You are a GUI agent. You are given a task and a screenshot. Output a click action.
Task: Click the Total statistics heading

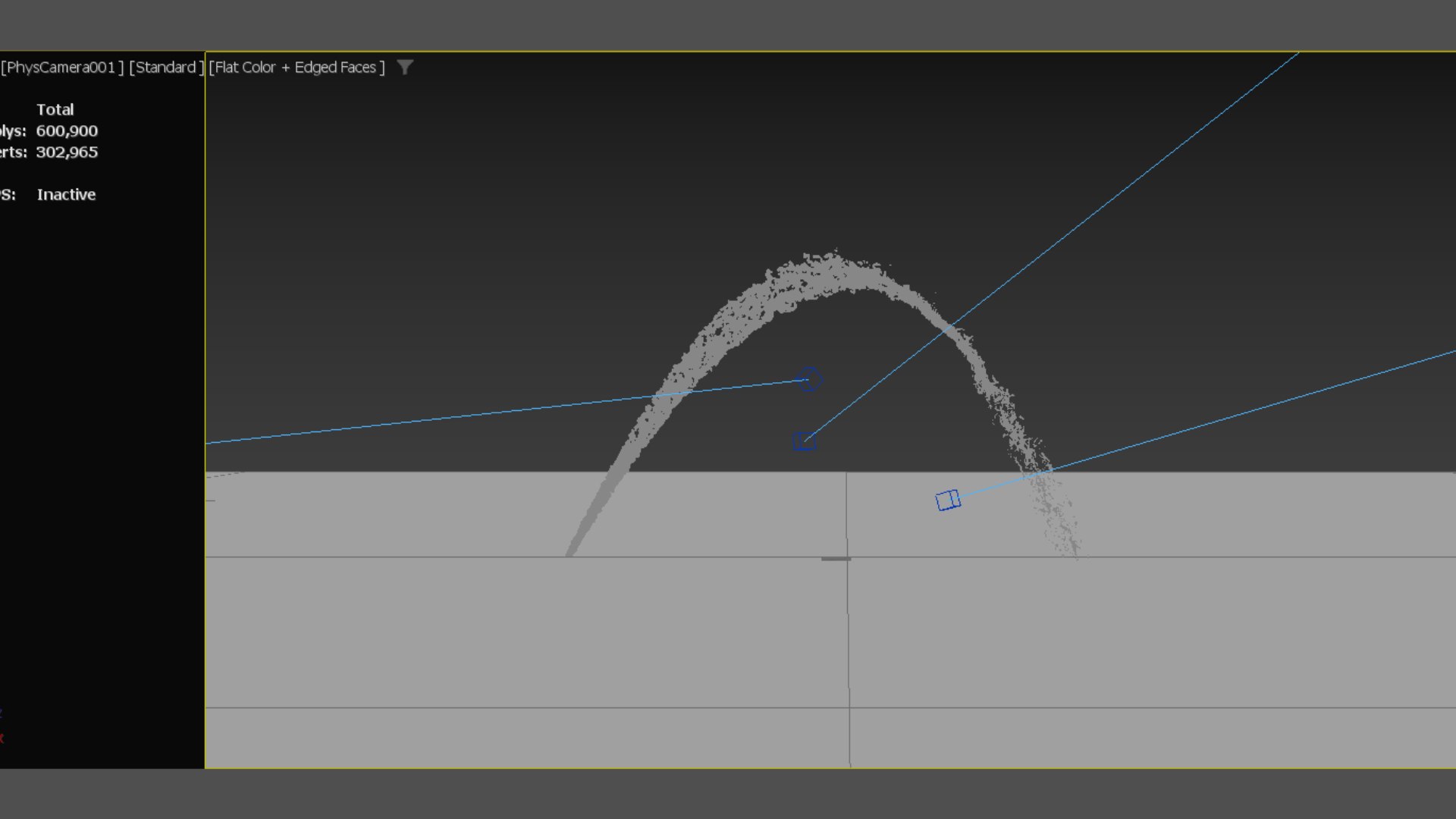coord(55,109)
